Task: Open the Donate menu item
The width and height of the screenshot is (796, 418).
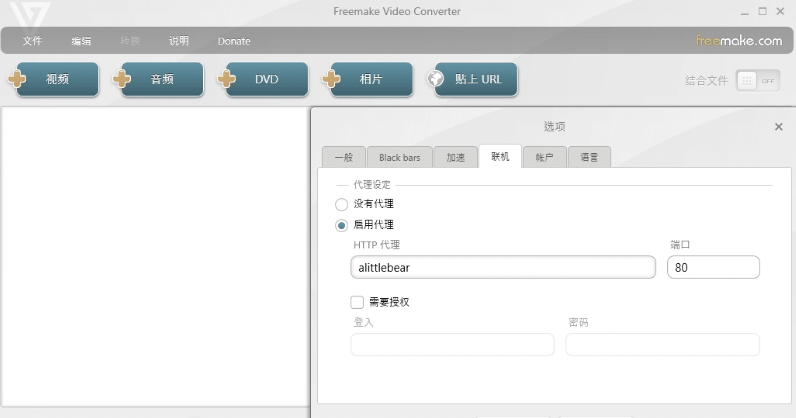Action: (x=234, y=41)
